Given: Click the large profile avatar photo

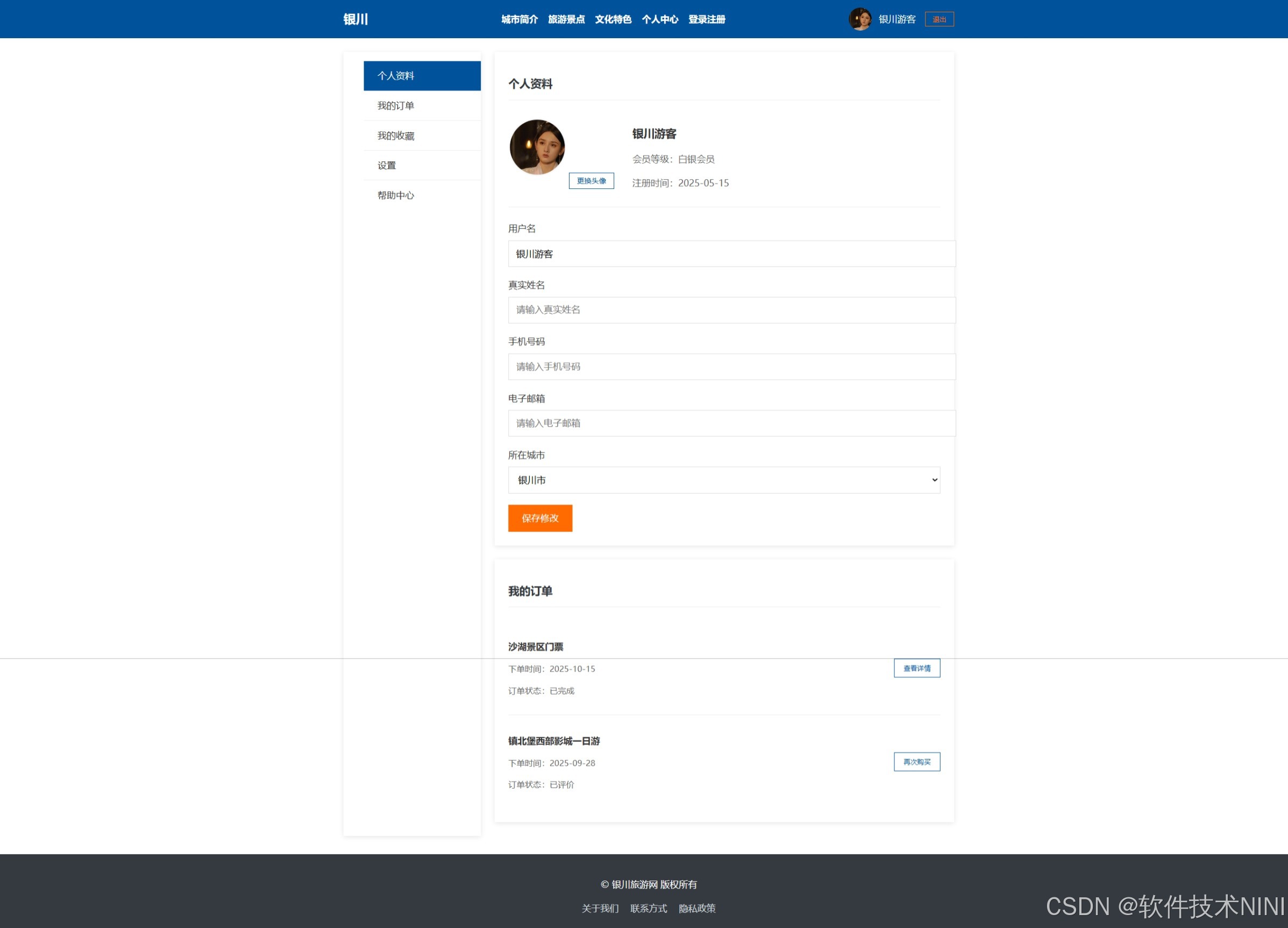Looking at the screenshot, I should tap(537, 147).
